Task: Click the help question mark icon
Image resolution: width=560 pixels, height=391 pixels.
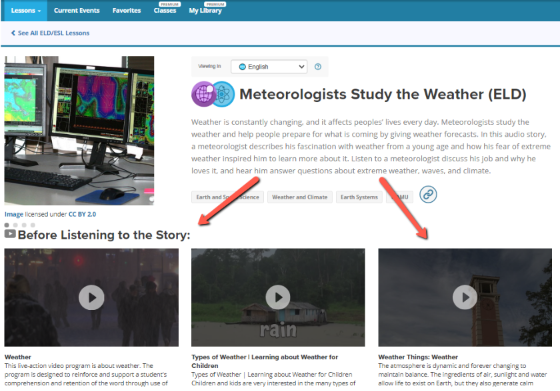Action: tap(318, 67)
